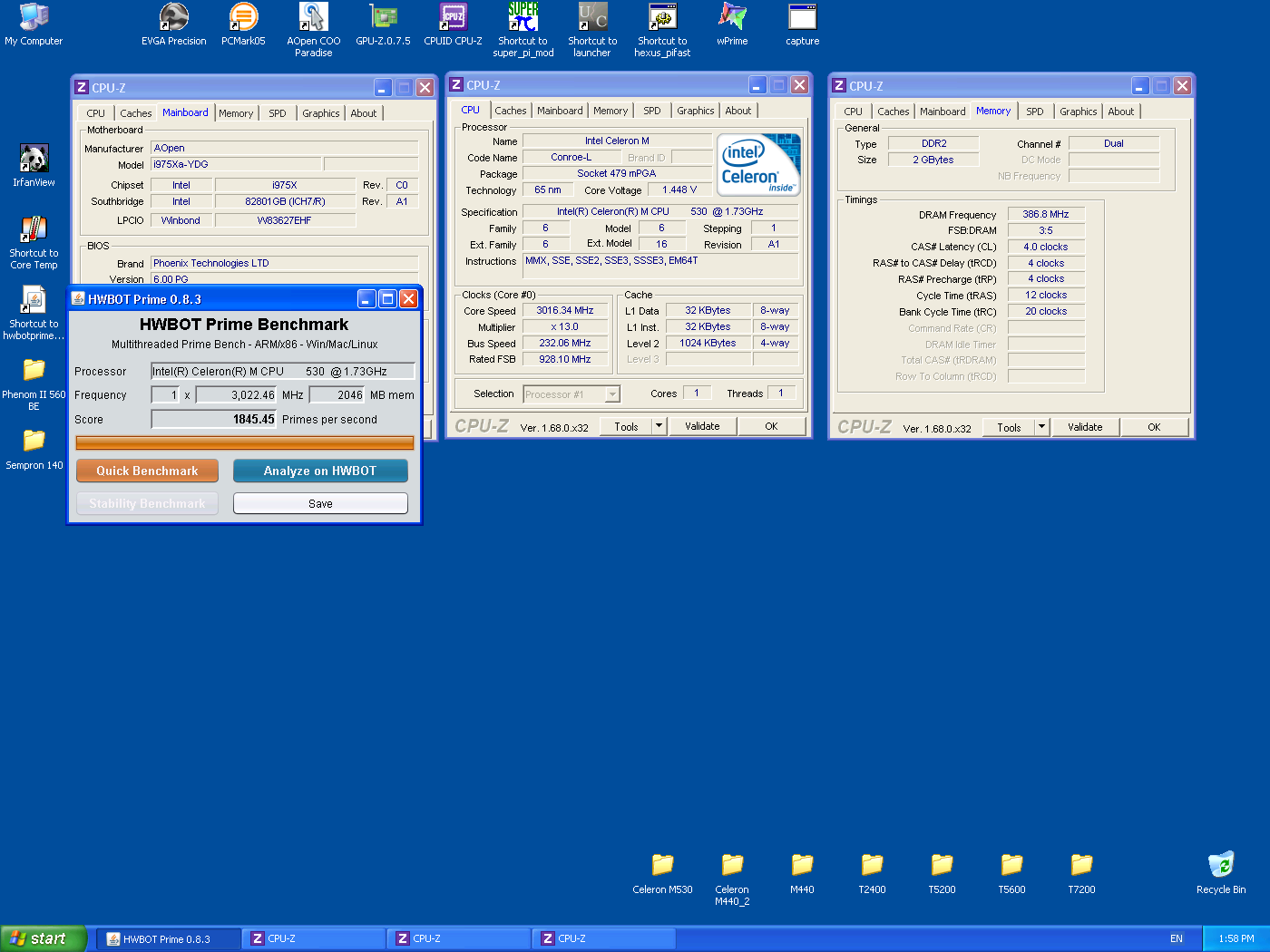Open T2400 folder on desktop

[x=872, y=874]
